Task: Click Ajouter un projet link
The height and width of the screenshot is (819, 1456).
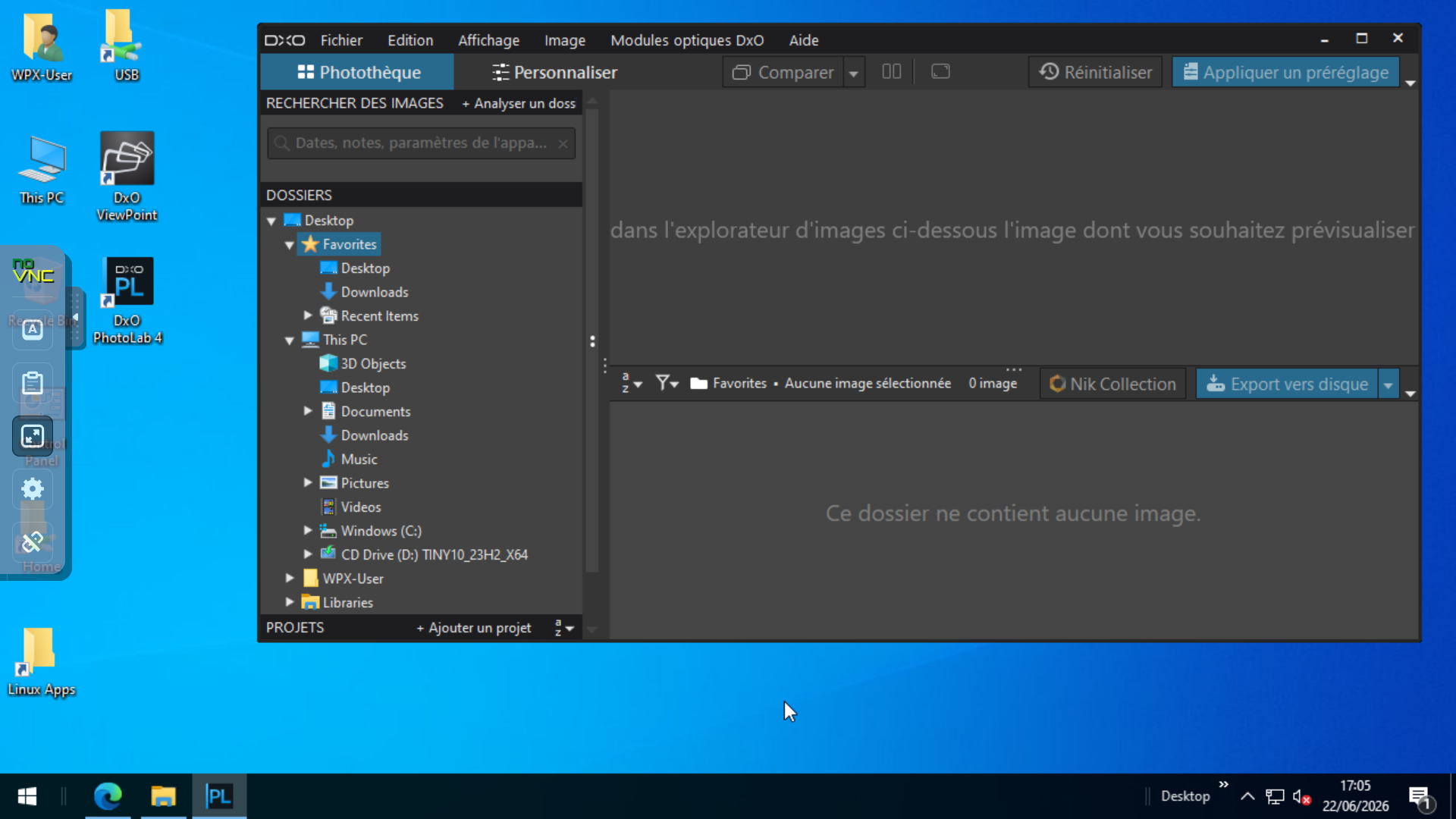Action: [474, 628]
